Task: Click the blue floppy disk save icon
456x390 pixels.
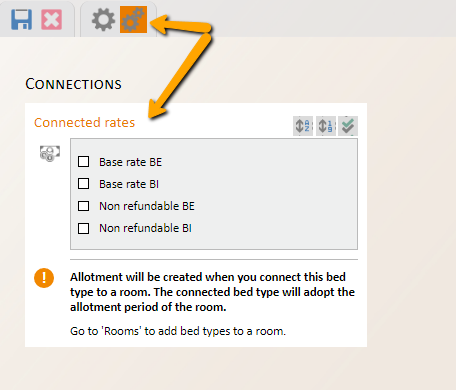Action: tap(22, 20)
